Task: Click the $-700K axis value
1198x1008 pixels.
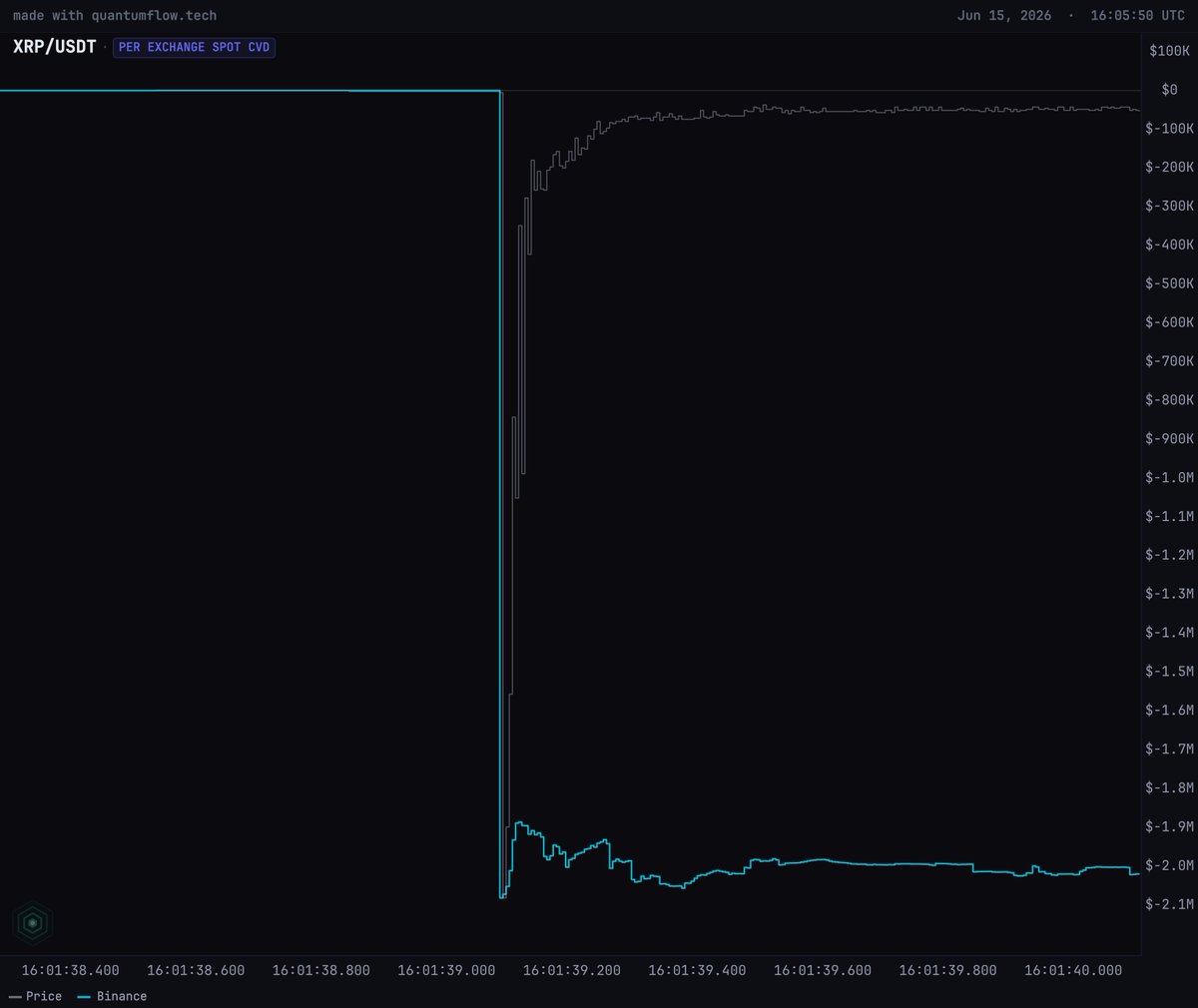Action: pyautogui.click(x=1169, y=361)
